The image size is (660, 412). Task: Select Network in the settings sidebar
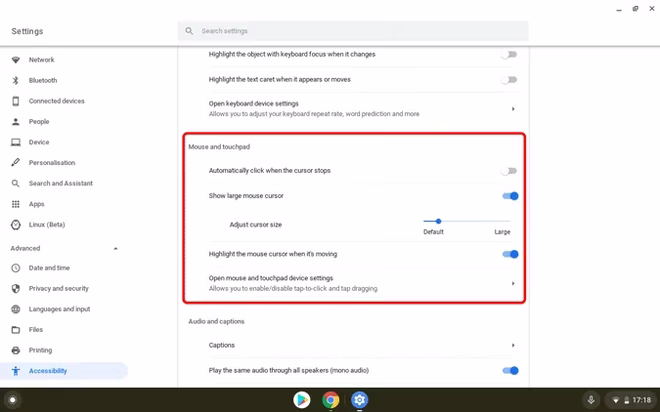42,60
